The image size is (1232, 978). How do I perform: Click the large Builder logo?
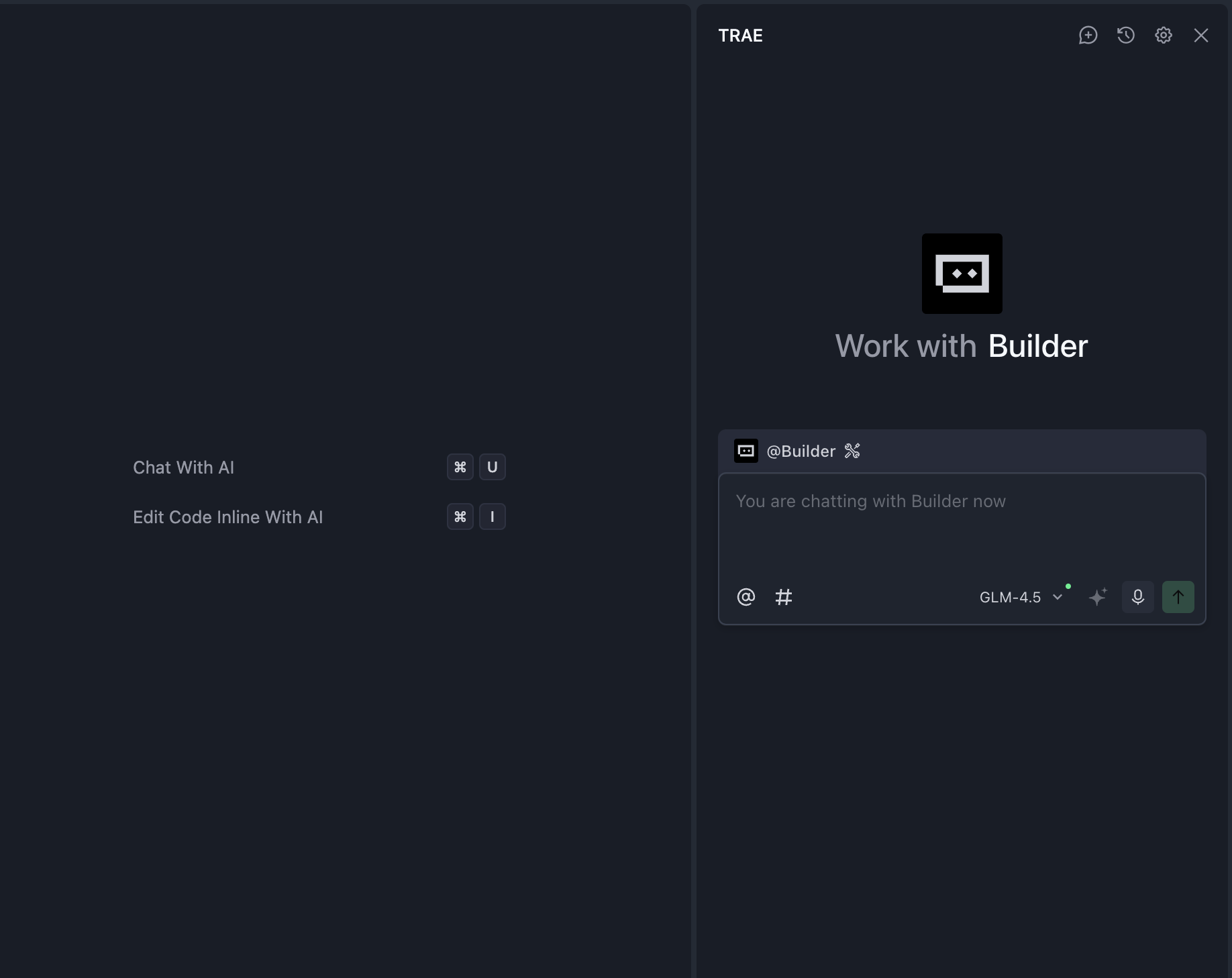(962, 274)
